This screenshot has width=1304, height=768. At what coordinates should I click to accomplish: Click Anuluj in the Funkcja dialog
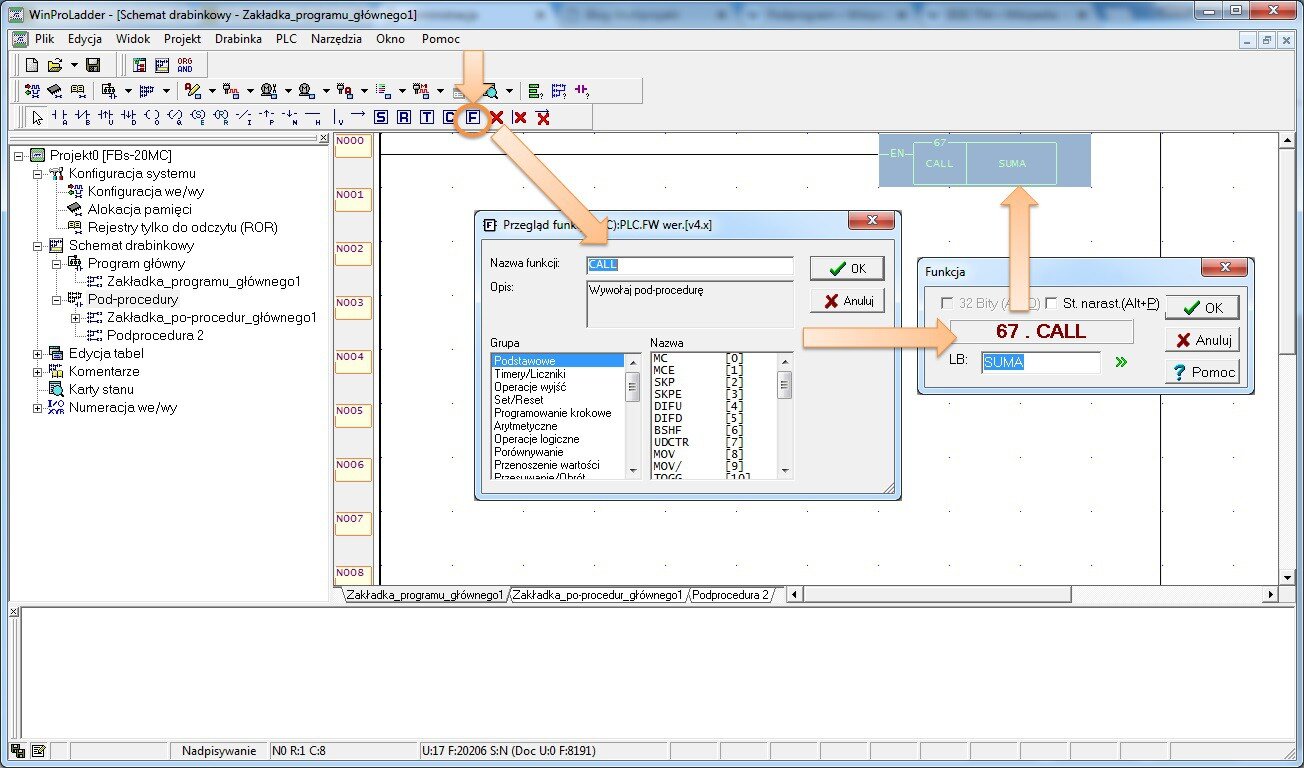pos(1202,340)
